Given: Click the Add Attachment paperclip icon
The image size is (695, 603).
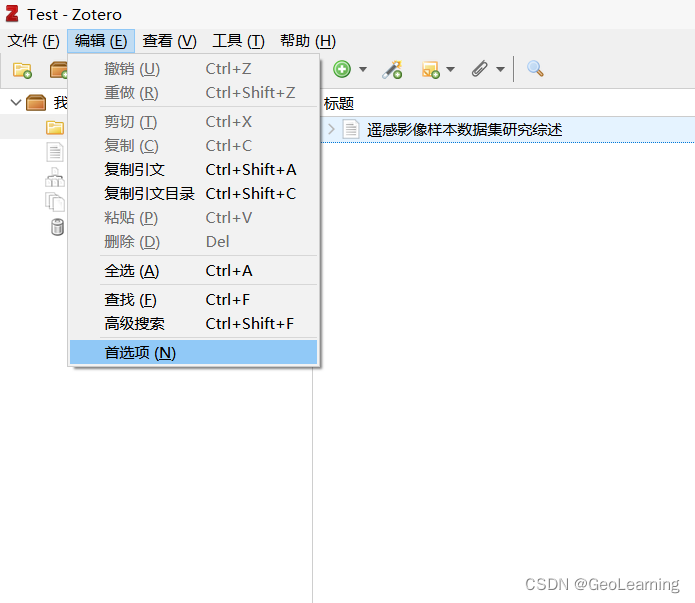Looking at the screenshot, I should [x=480, y=69].
